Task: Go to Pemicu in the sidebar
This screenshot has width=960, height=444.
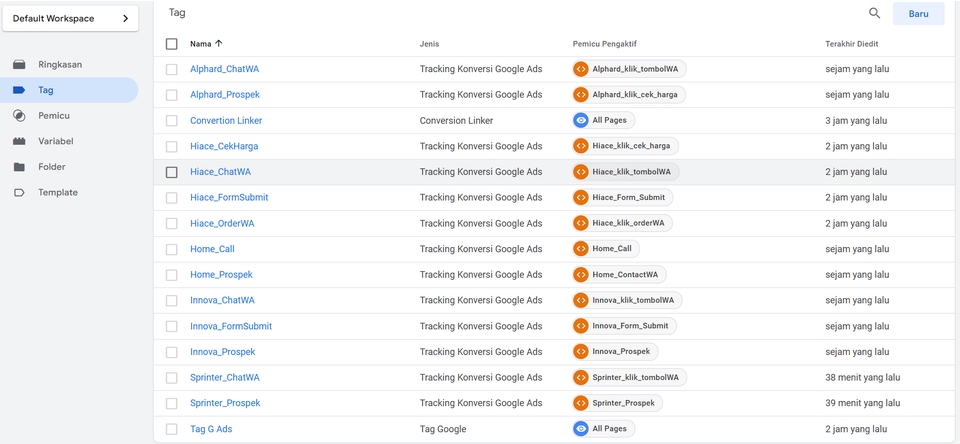Action: coord(54,116)
